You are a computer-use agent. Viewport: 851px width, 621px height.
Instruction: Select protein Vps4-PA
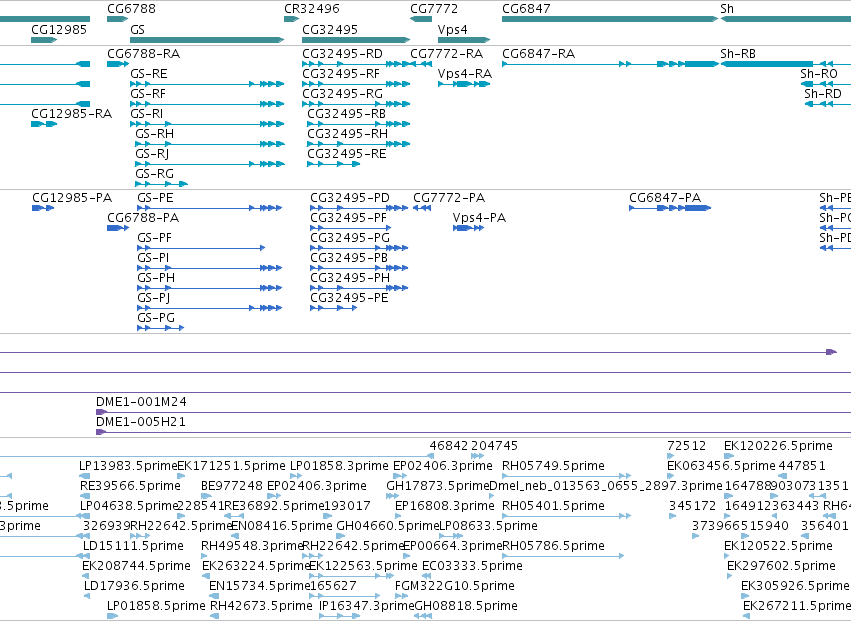[x=468, y=228]
